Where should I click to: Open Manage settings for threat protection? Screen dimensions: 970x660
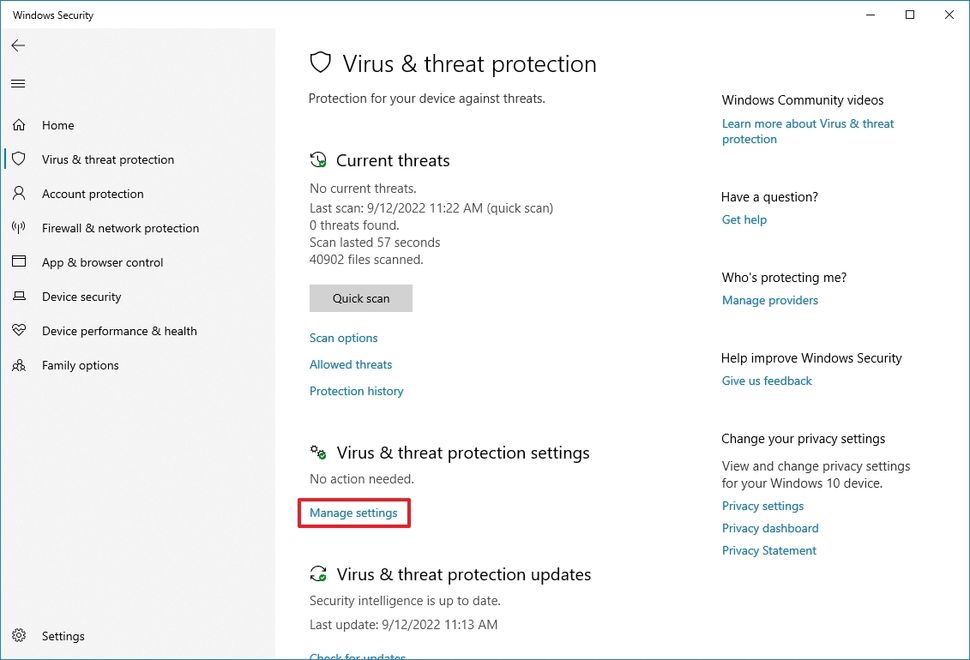tap(354, 512)
